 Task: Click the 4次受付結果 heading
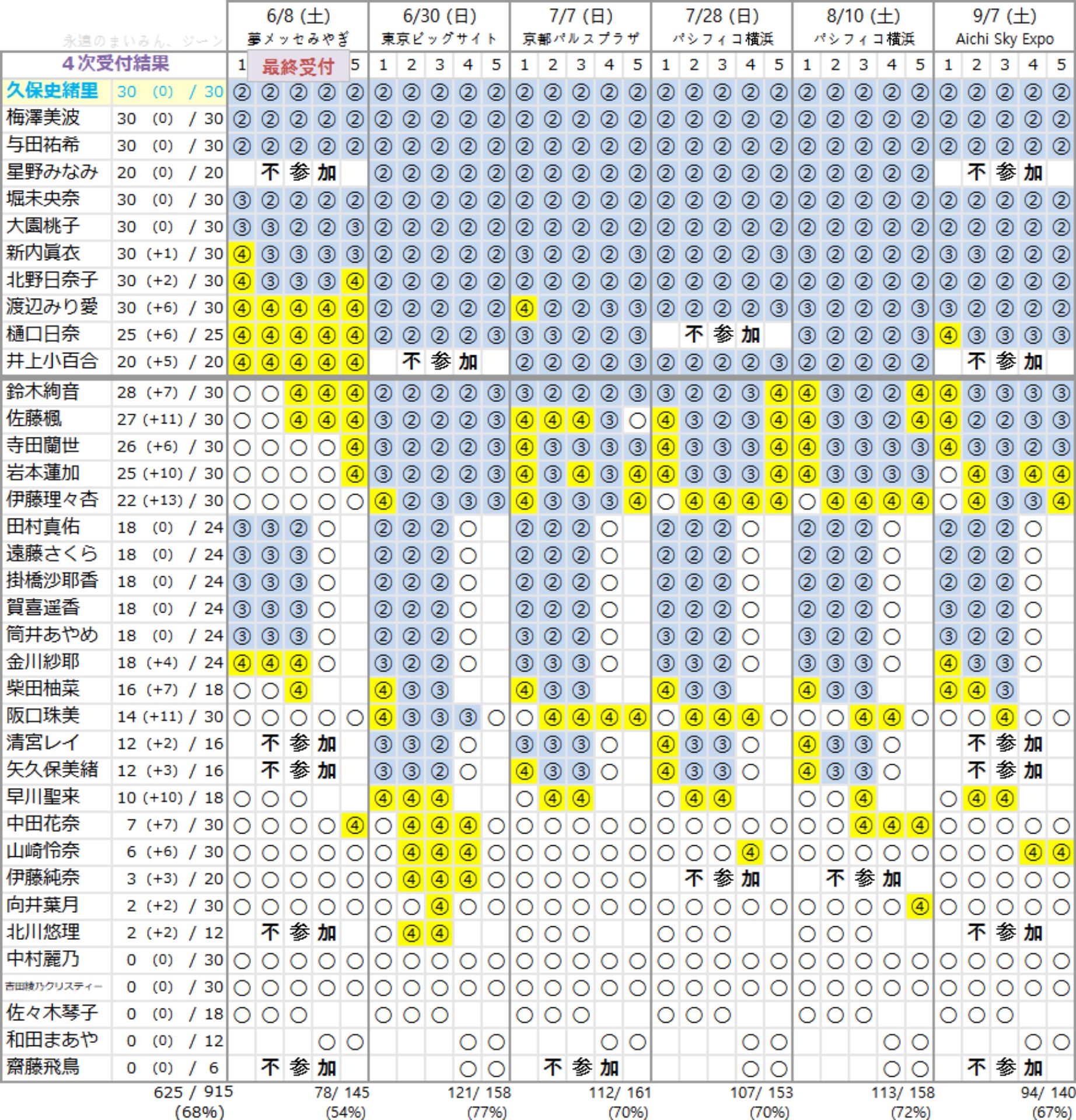(116, 64)
